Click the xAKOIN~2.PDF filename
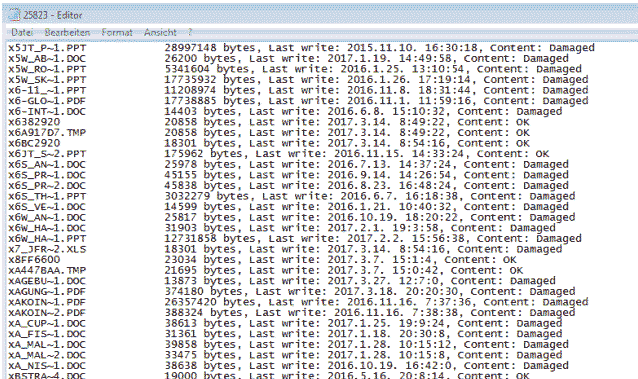 pos(47,313)
